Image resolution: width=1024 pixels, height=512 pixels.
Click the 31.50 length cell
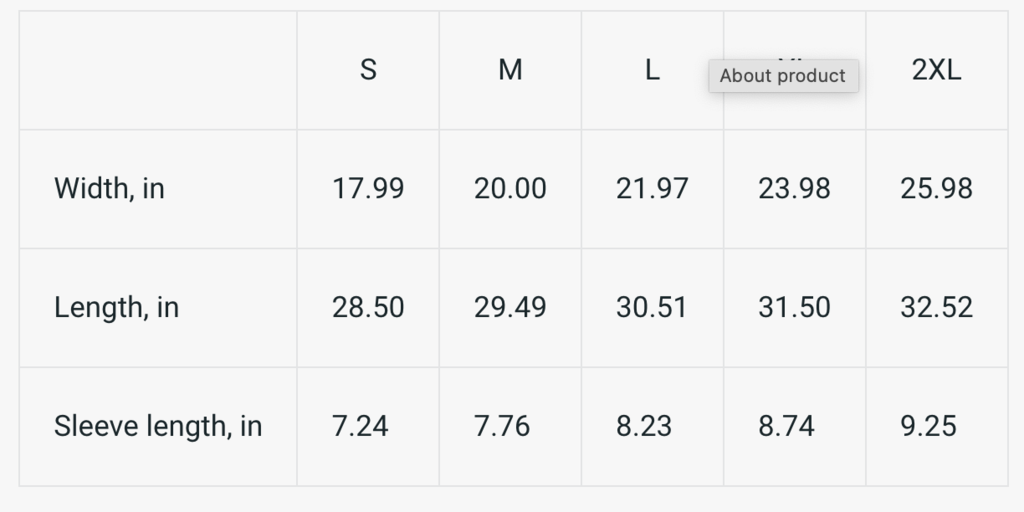point(794,307)
